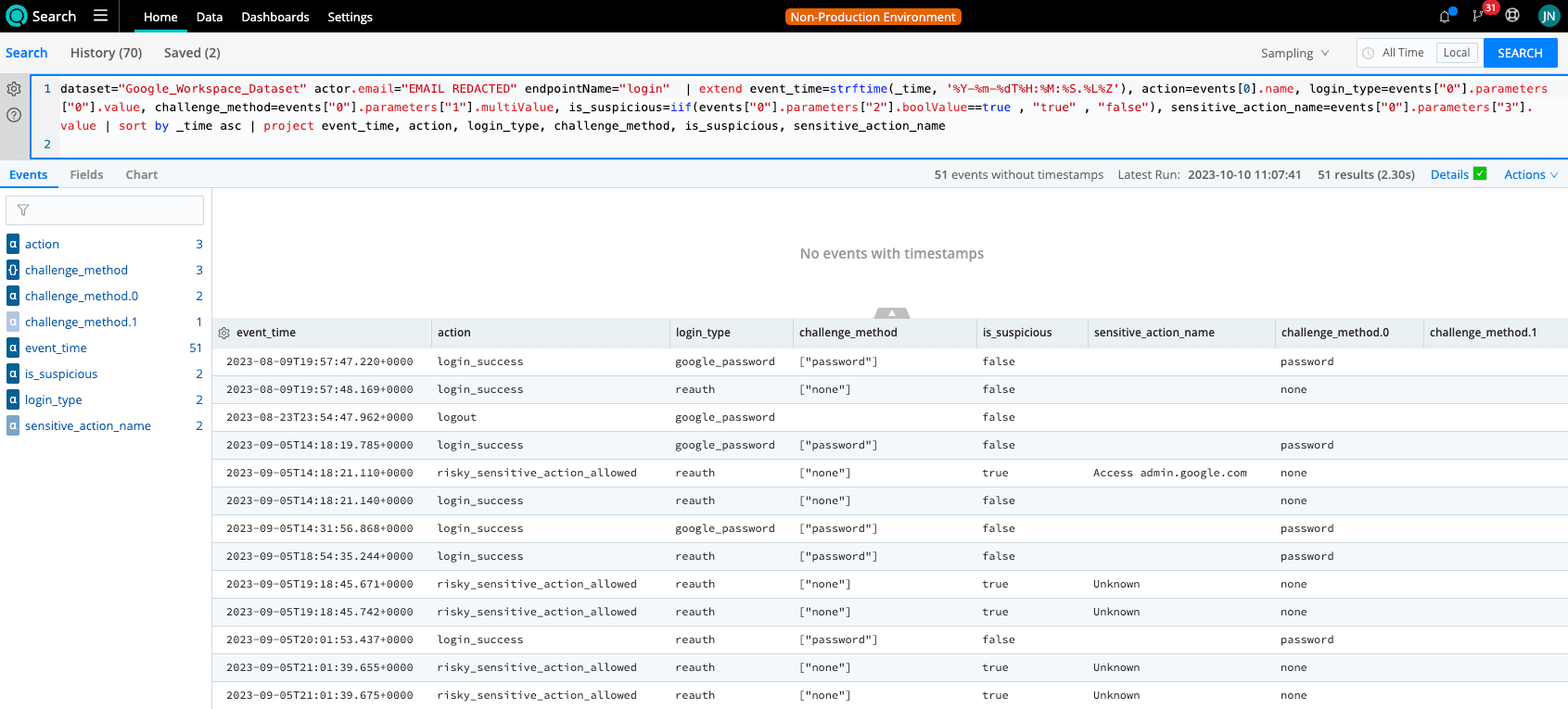Viewport: 1568px width, 709px height.
Task: Toggle the Local timezone button
Action: (1456, 53)
